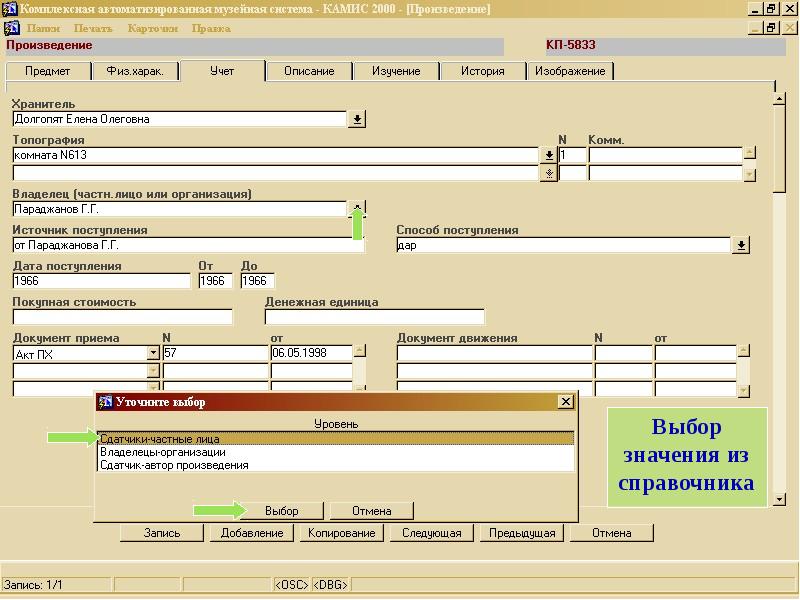This screenshot has height=600, width=800.
Task: Open the Способ поступления lookup arrow
Action: coord(741,245)
